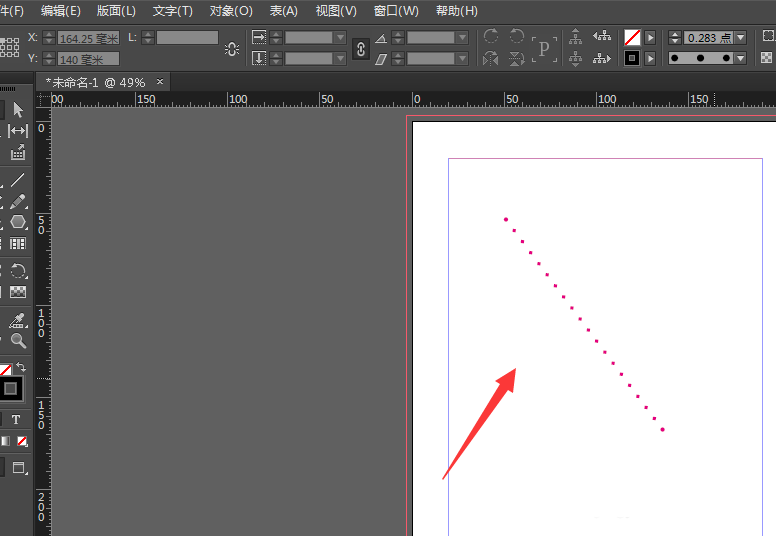The image size is (776, 536).
Task: Click the scale X percentage icon
Action: tap(259, 37)
